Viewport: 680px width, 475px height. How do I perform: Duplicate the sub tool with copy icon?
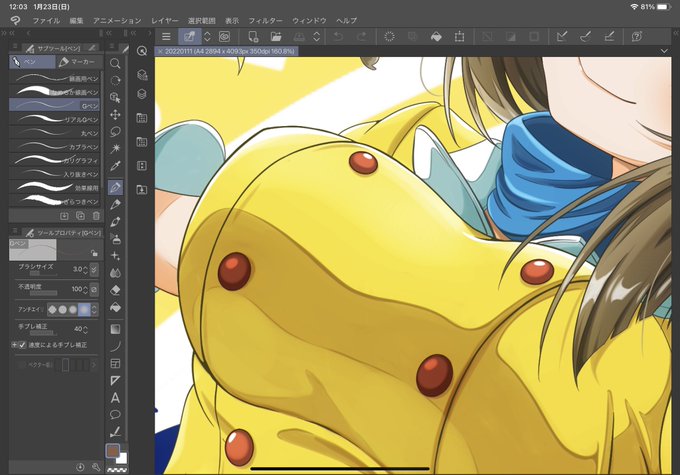click(80, 216)
